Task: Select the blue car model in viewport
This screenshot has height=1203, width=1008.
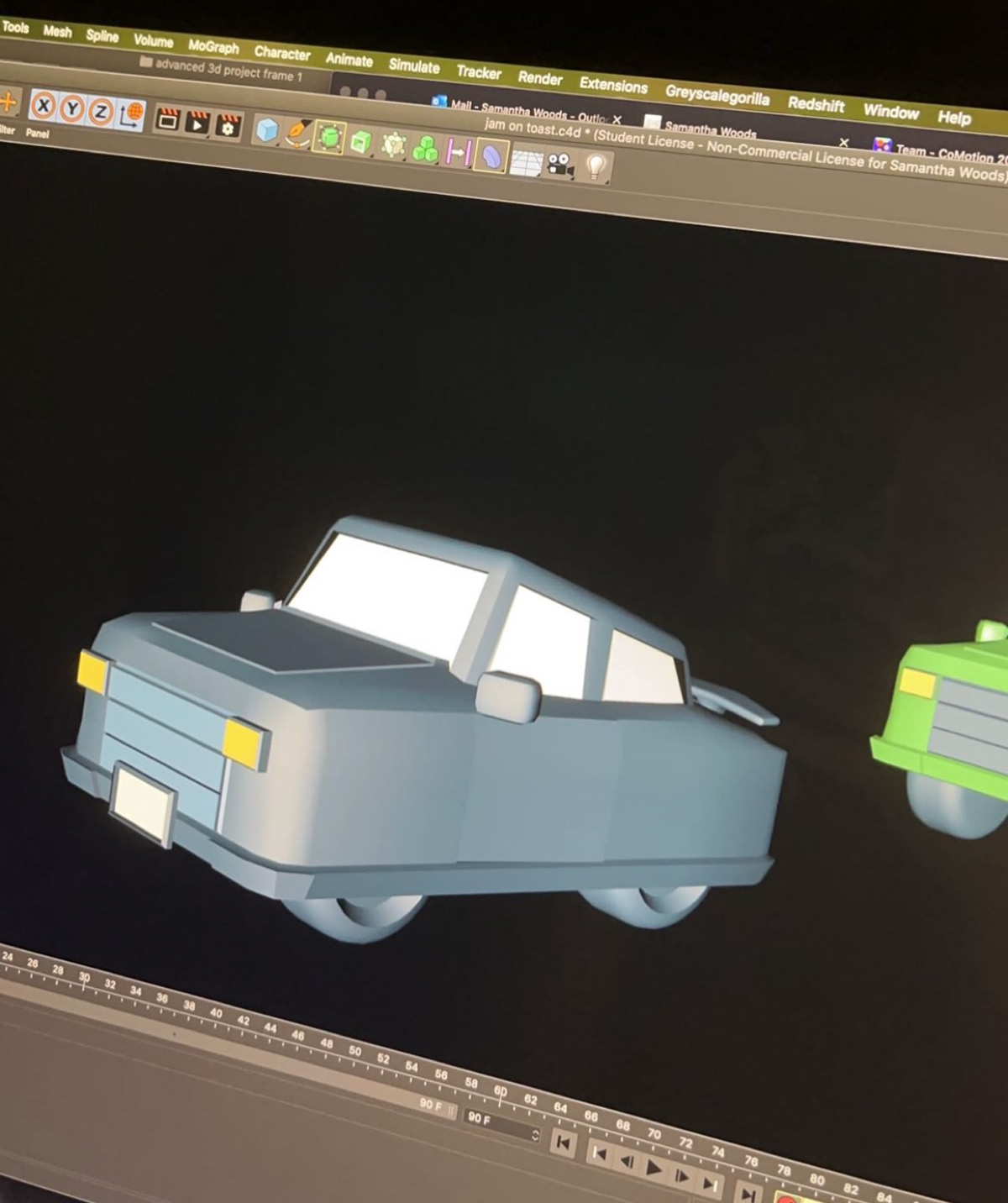Action: pyautogui.click(x=420, y=733)
